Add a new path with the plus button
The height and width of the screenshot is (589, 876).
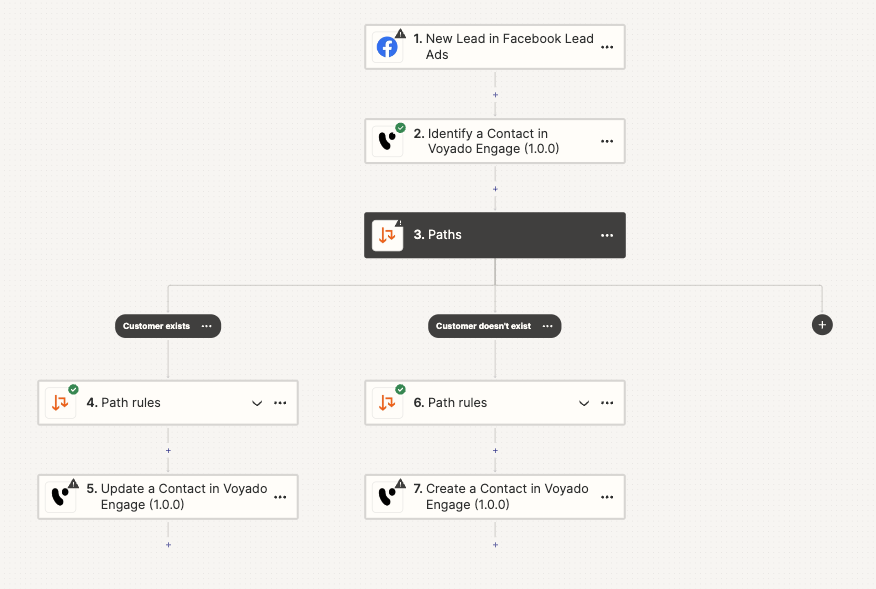[x=821, y=325]
